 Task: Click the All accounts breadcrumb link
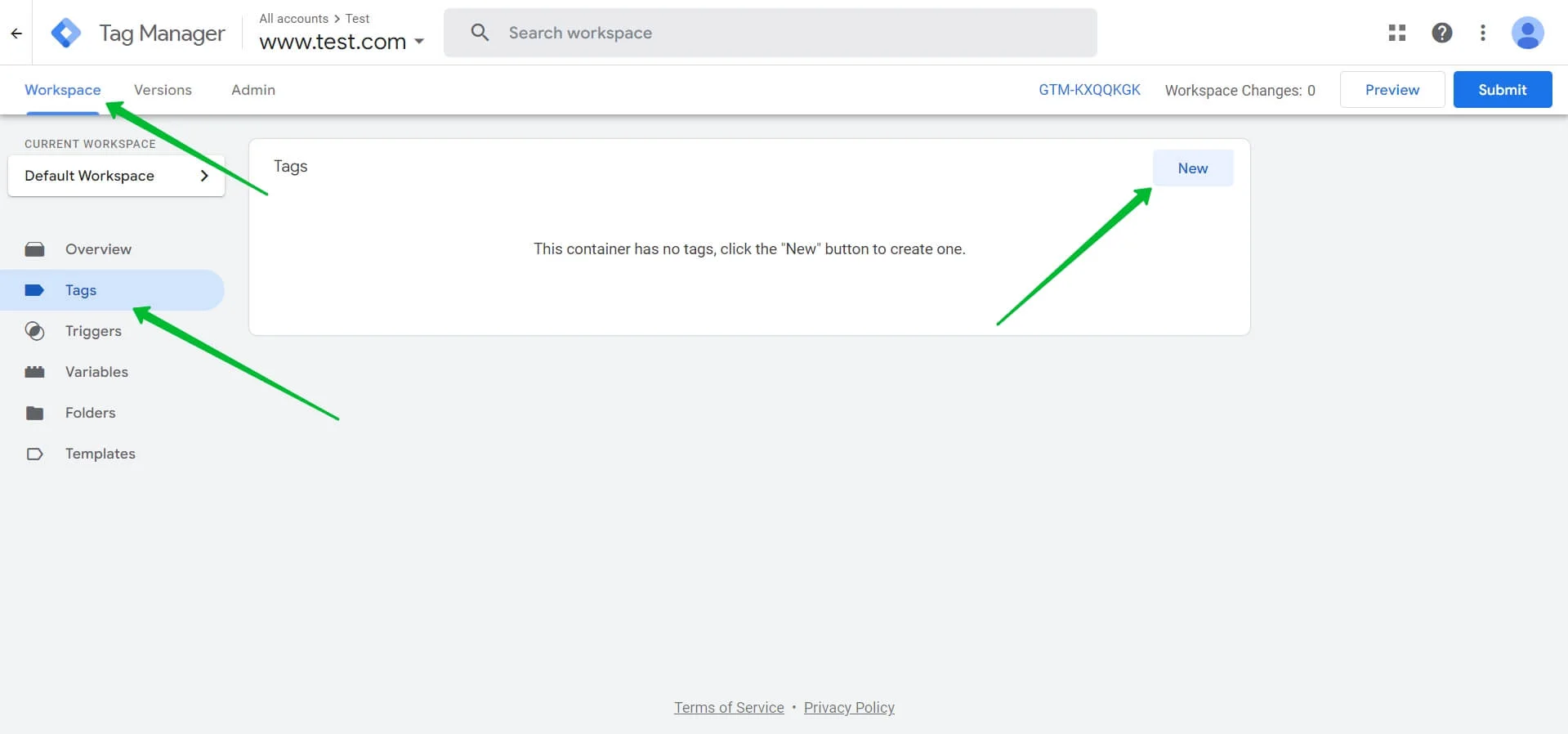pos(293,18)
